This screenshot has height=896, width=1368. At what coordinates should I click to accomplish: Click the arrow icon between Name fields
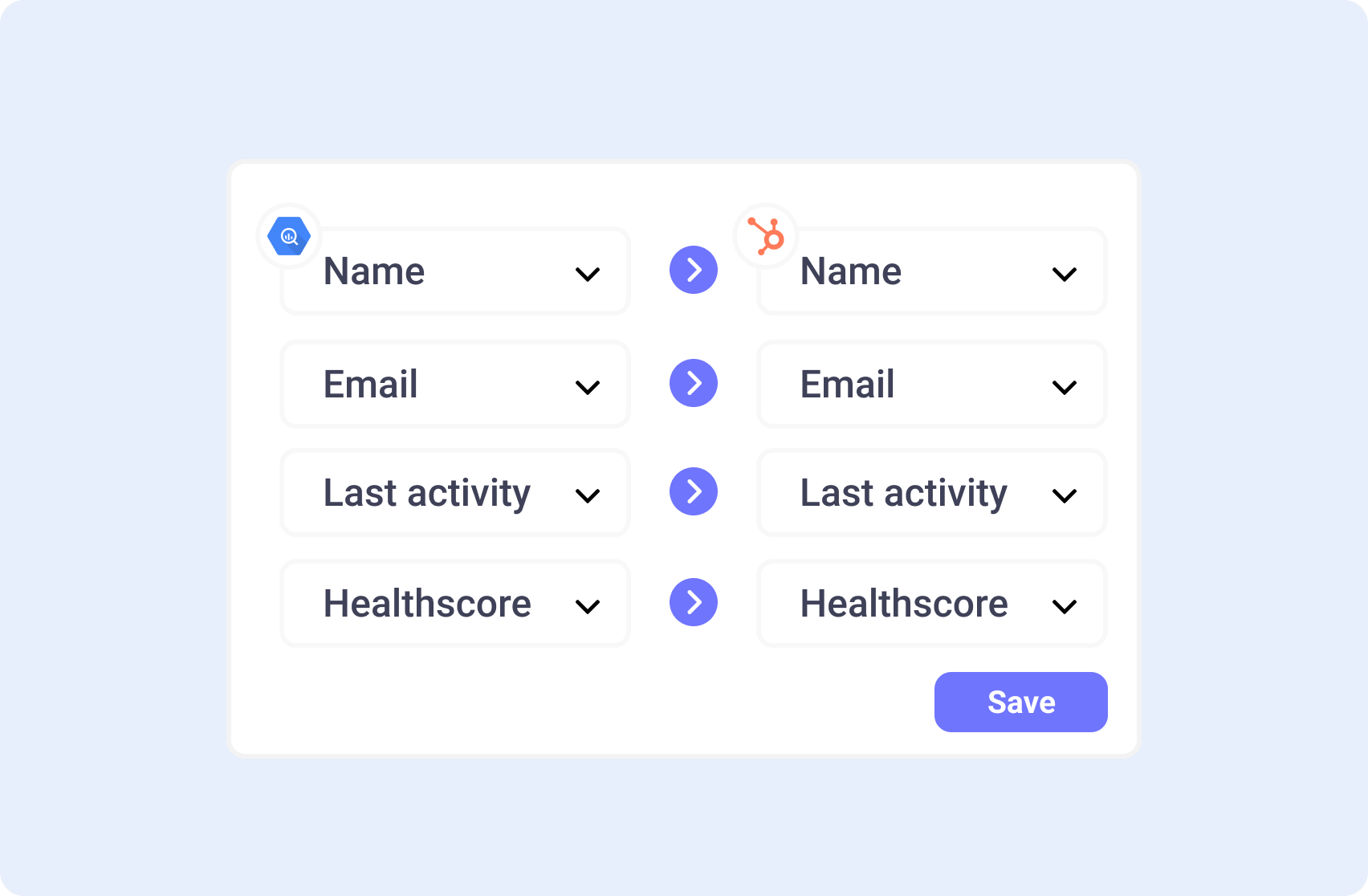point(694,270)
